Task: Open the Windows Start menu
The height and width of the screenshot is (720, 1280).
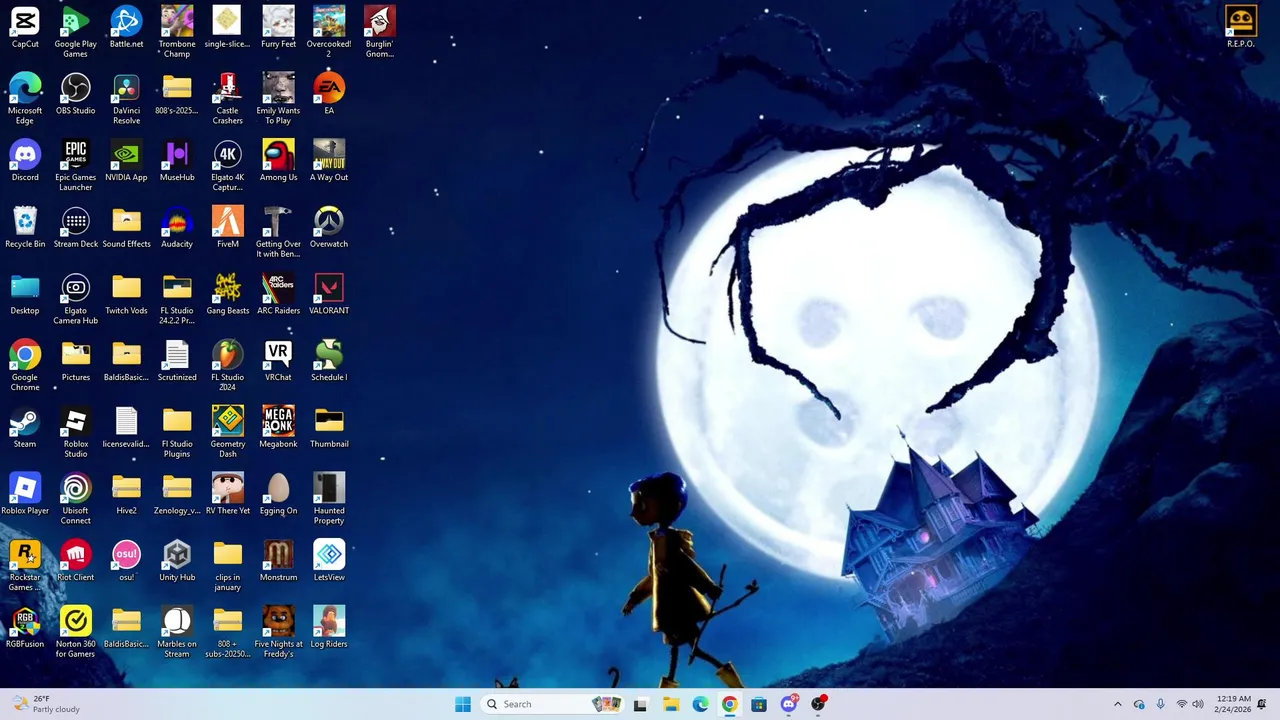Action: tap(463, 704)
